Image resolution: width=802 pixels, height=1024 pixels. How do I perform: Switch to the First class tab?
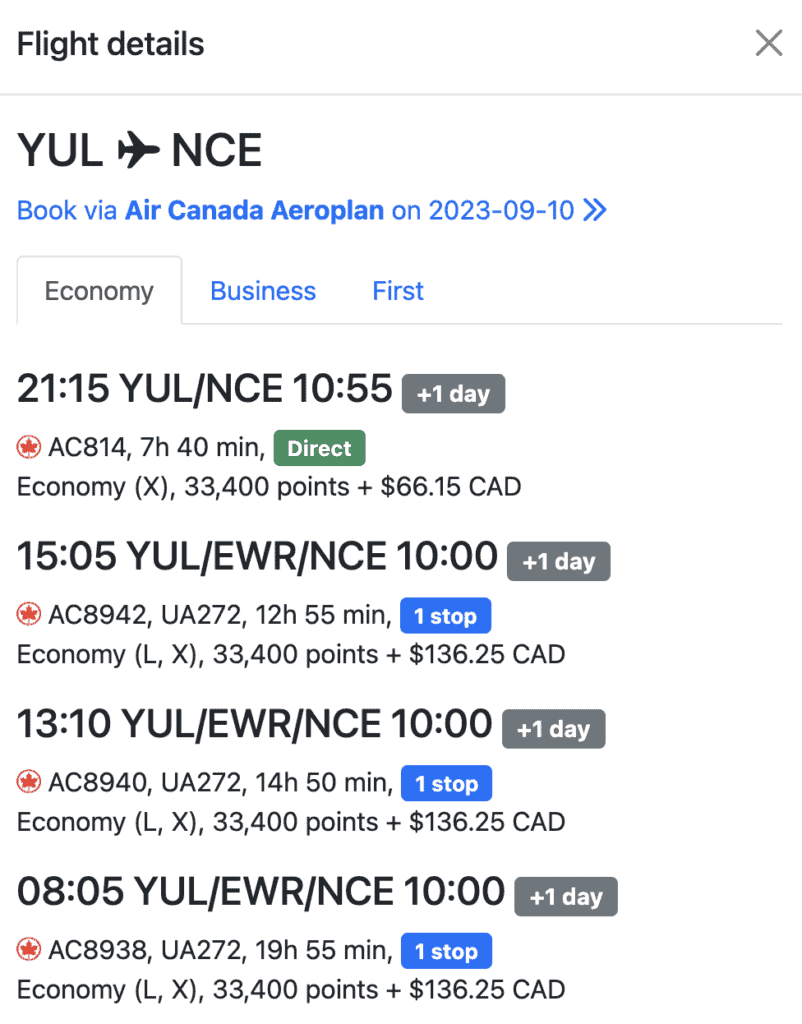pyautogui.click(x=398, y=291)
